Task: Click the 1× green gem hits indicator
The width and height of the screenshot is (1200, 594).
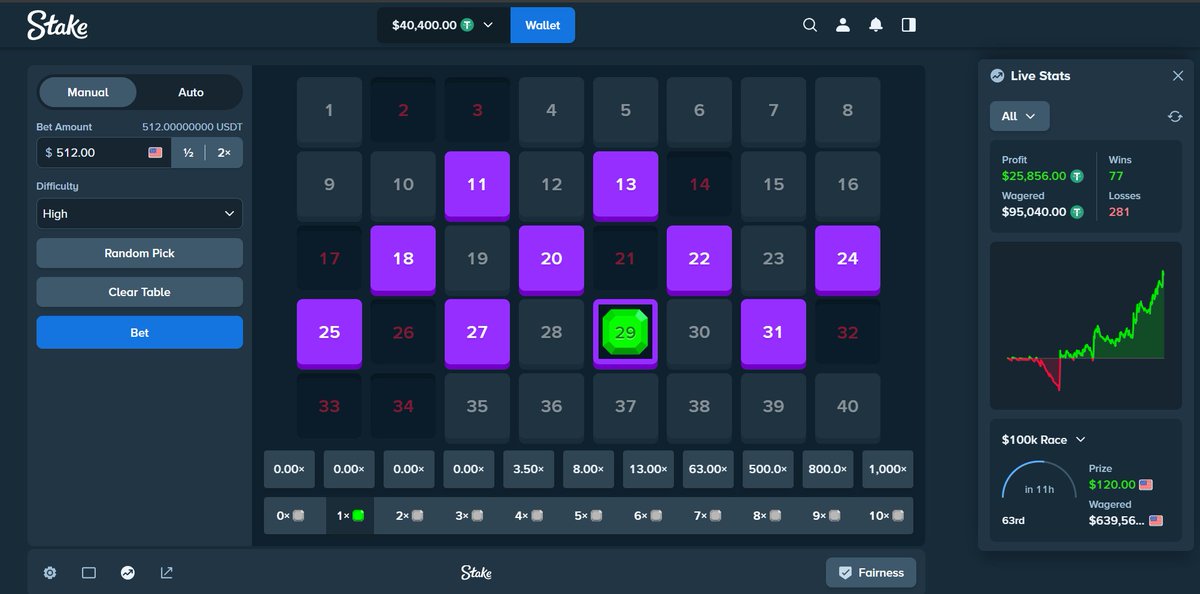Action: coord(350,515)
